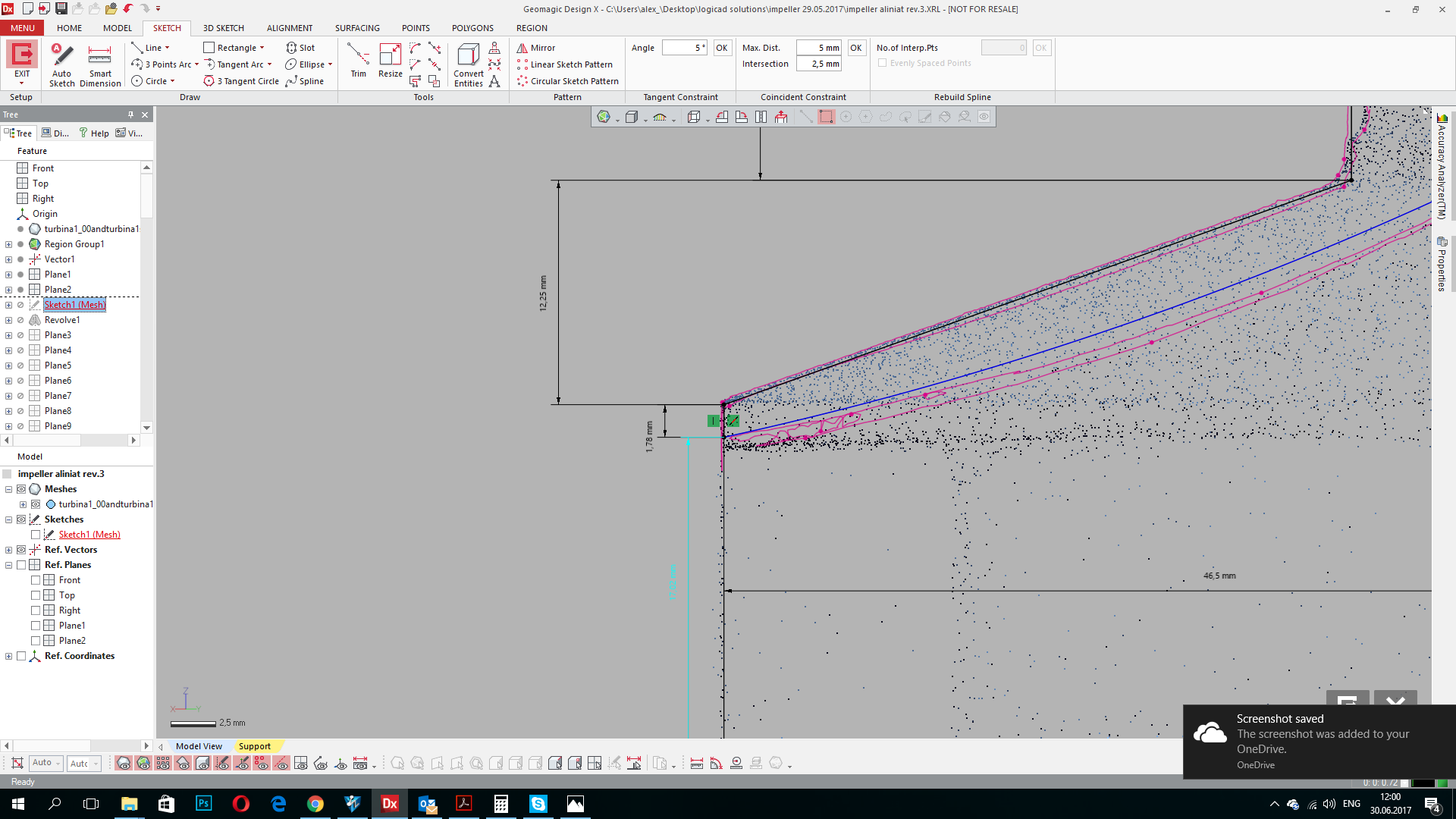Toggle checkbox for Plane1 in Ref. Planes
Image resolution: width=1456 pixels, height=819 pixels.
(36, 626)
